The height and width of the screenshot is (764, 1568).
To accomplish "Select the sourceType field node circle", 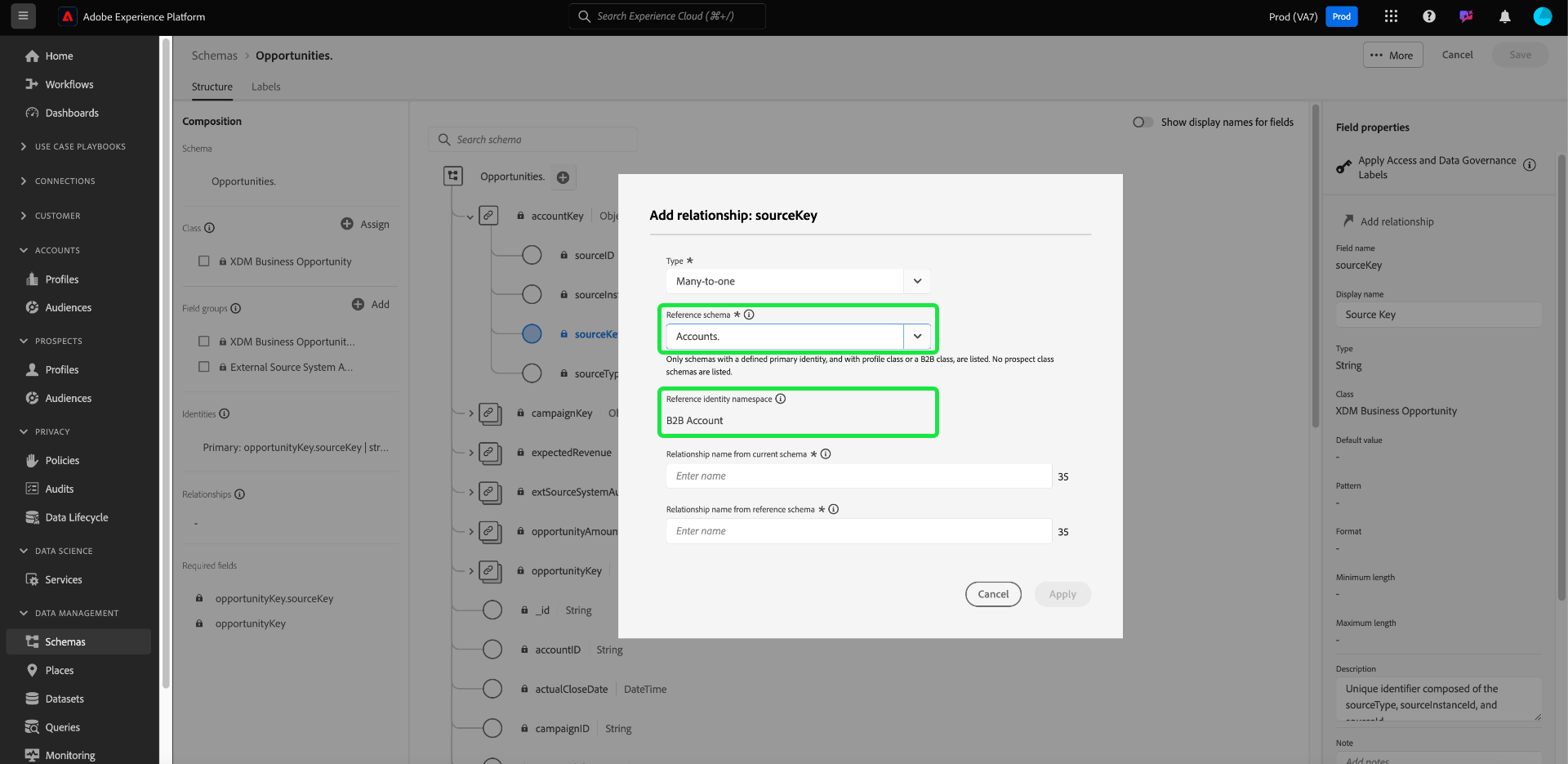I will coord(532,373).
